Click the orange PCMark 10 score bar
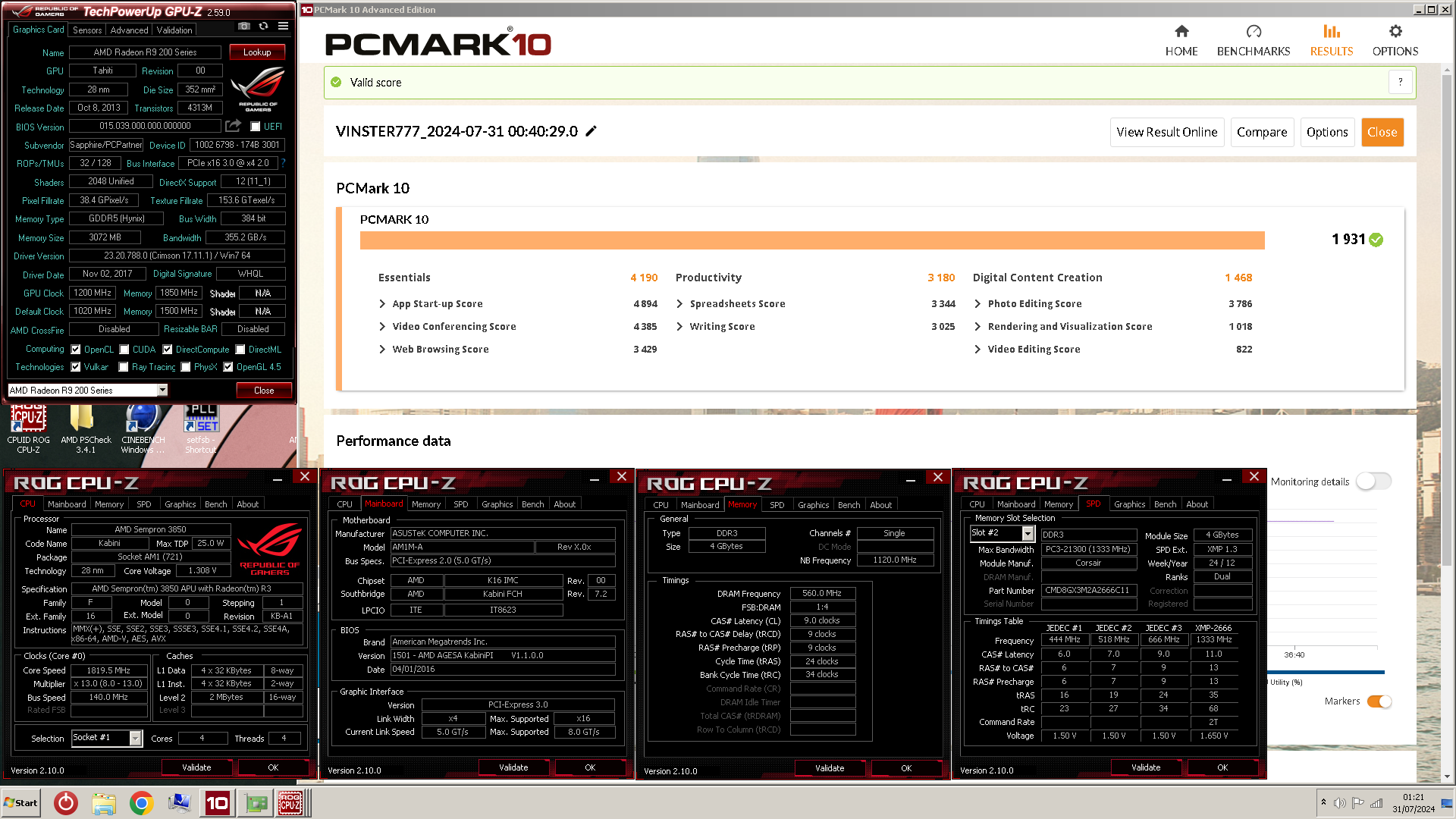The image size is (1456, 819). (x=812, y=240)
